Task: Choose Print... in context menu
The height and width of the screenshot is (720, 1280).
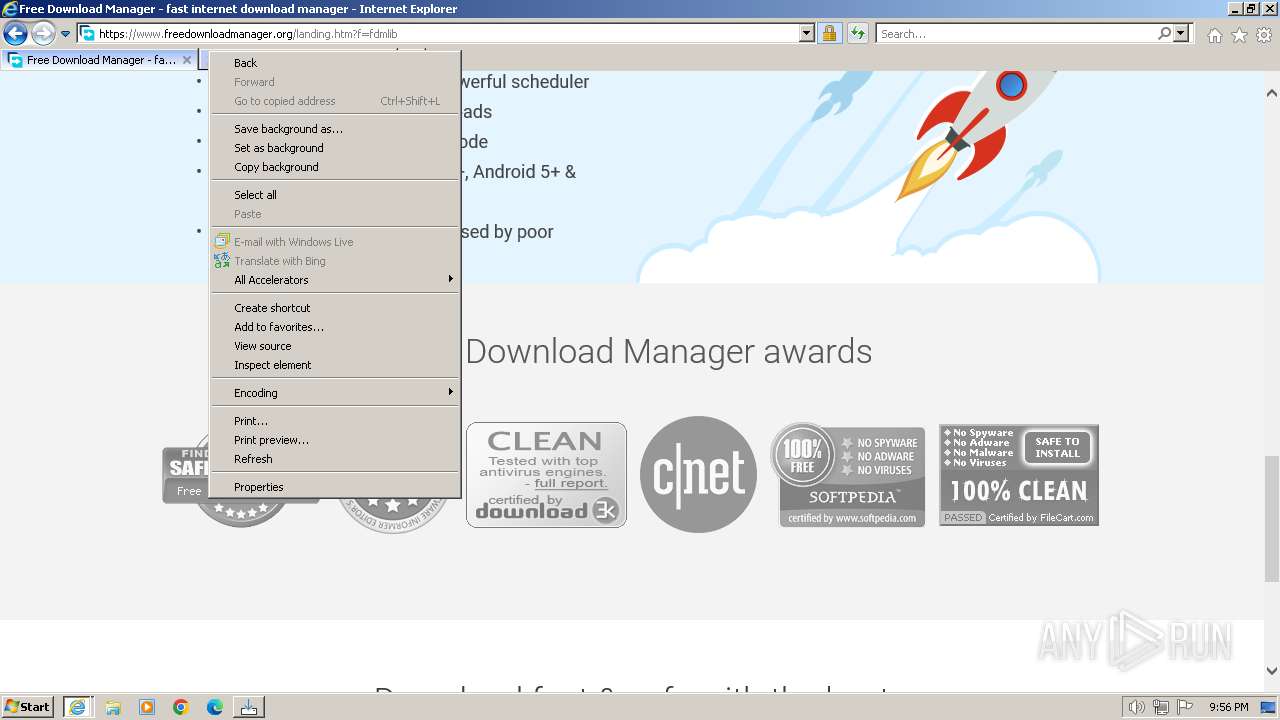Action: tap(335, 421)
